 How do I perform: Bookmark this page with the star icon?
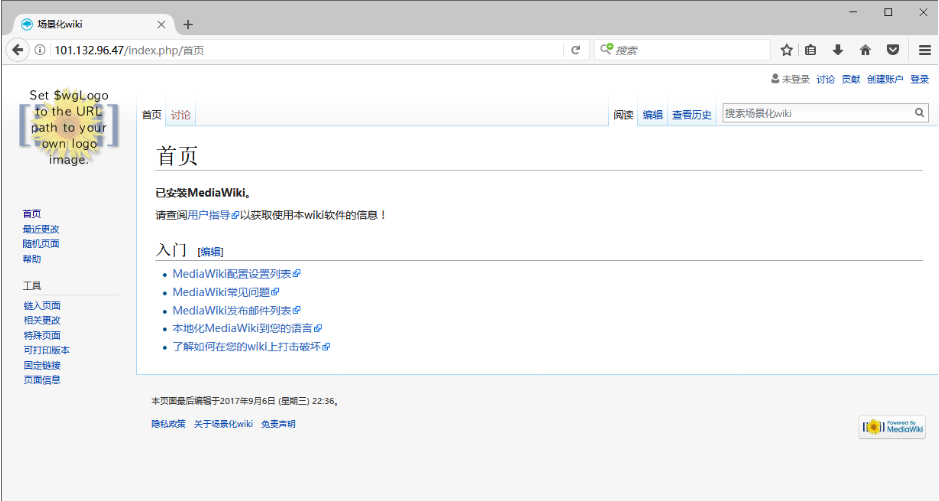click(786, 50)
